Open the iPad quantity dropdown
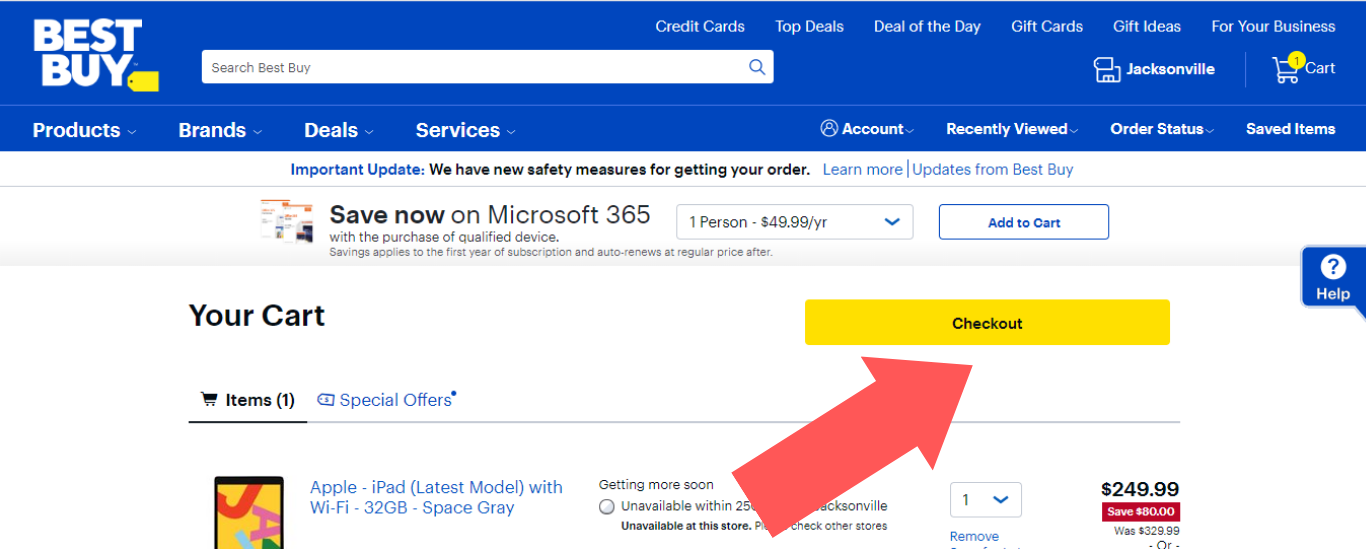 point(985,499)
